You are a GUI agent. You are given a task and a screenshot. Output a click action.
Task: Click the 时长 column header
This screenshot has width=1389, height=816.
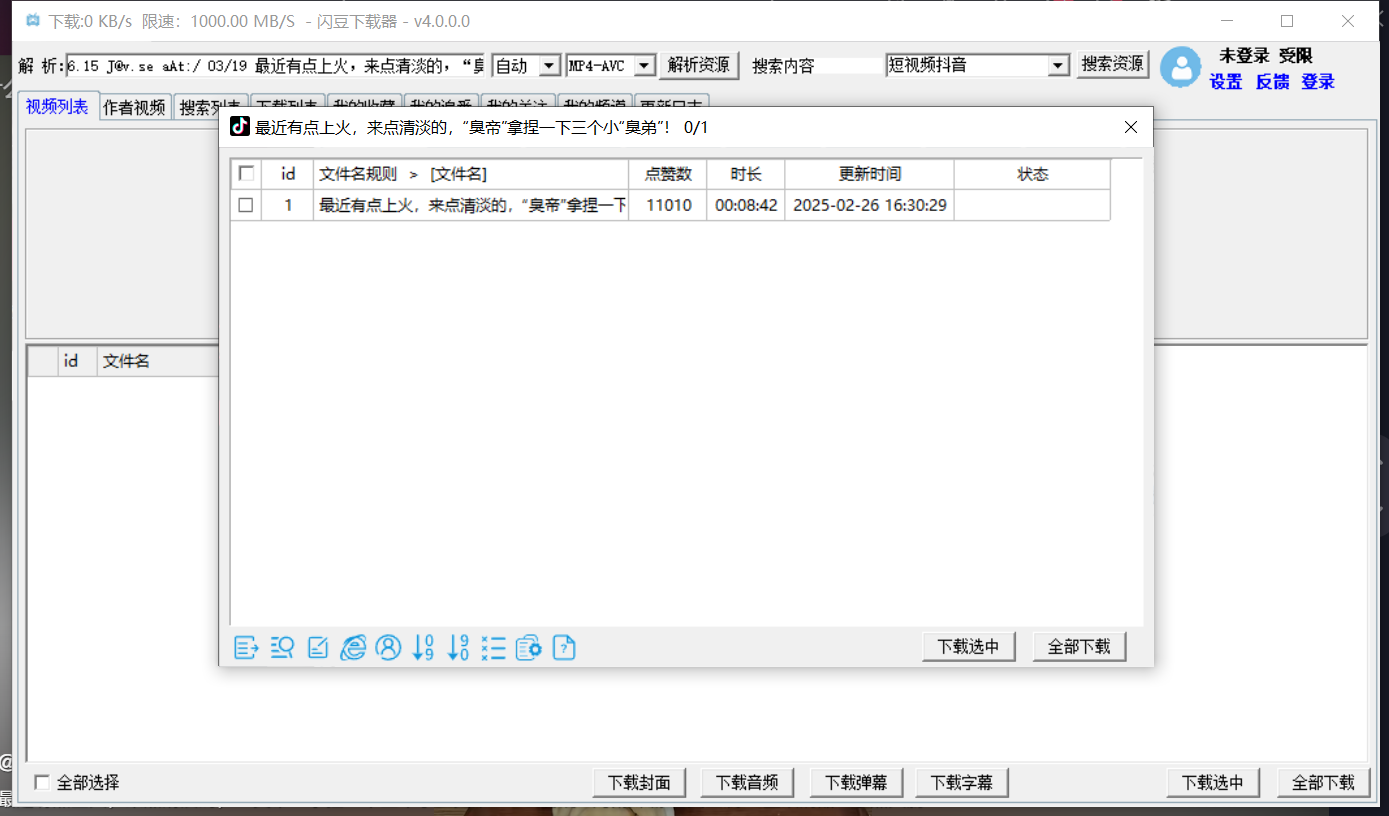[x=746, y=174]
